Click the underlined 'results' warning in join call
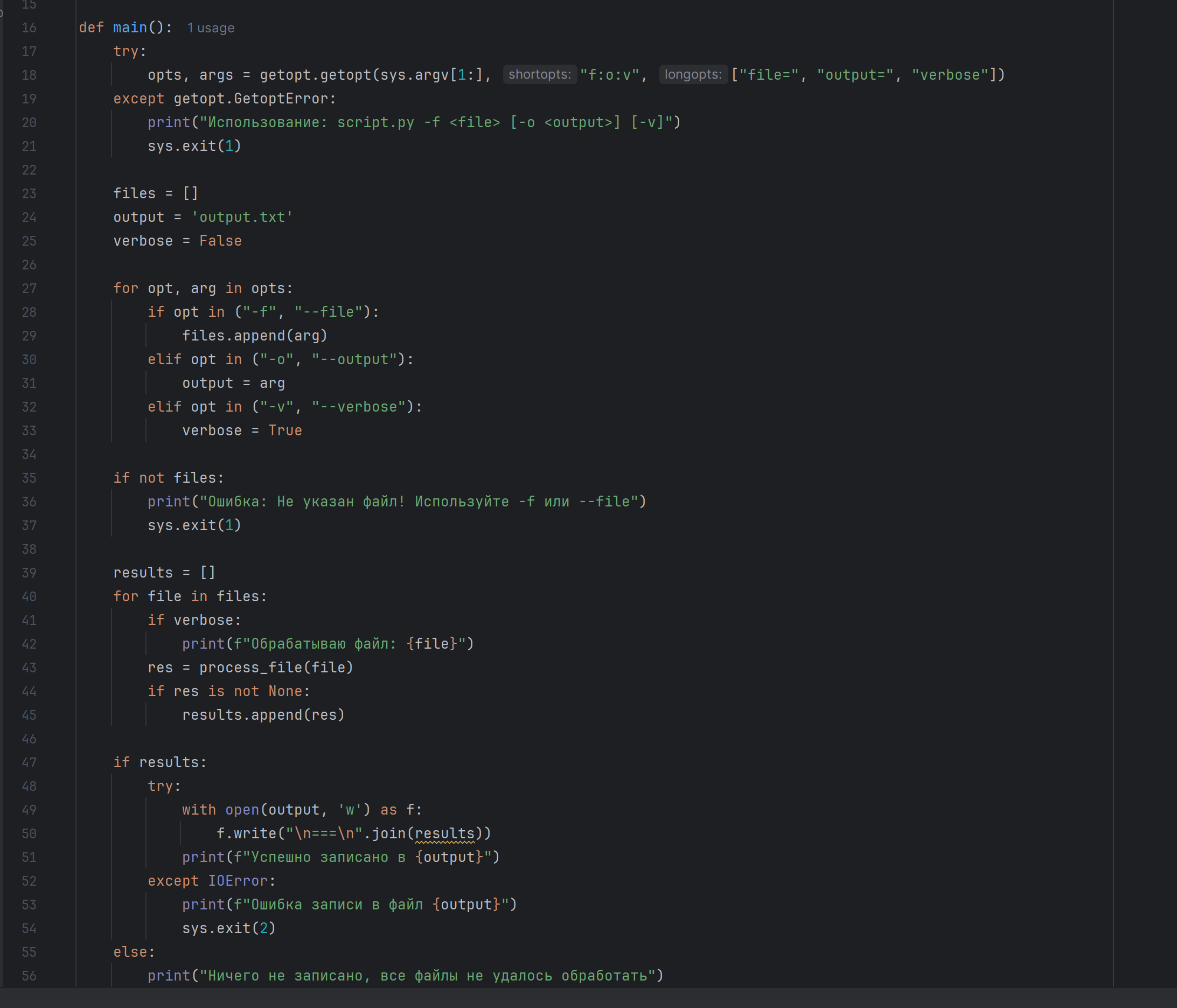This screenshot has width=1177, height=1008. (444, 833)
